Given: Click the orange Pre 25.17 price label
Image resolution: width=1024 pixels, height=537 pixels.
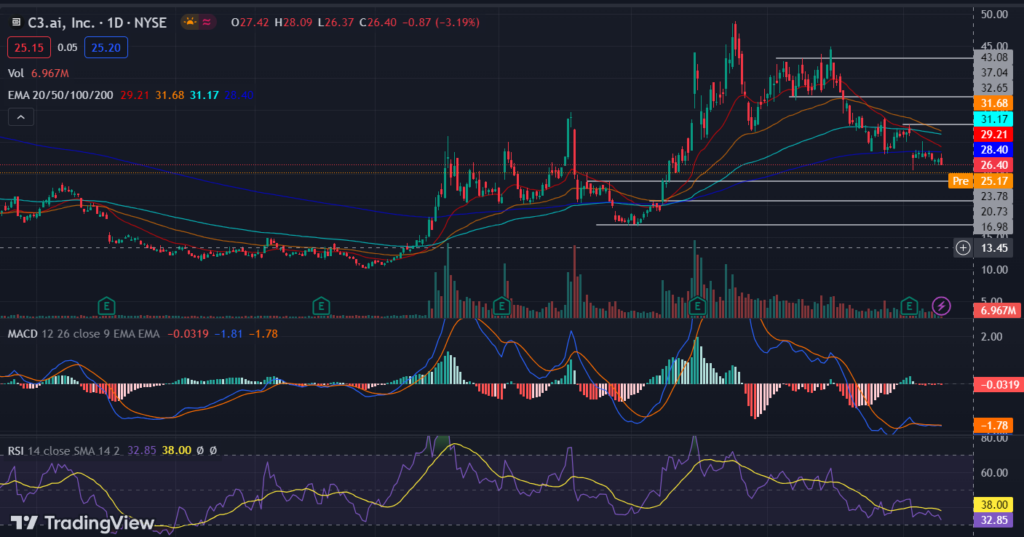Looking at the screenshot, I should (980, 181).
